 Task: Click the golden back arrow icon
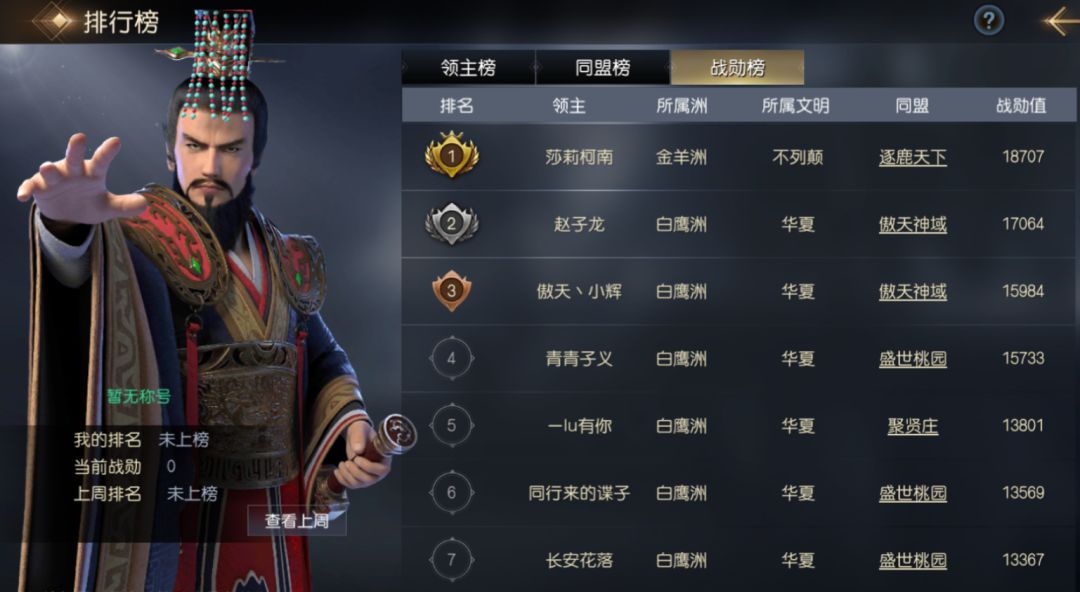pyautogui.click(x=1060, y=21)
